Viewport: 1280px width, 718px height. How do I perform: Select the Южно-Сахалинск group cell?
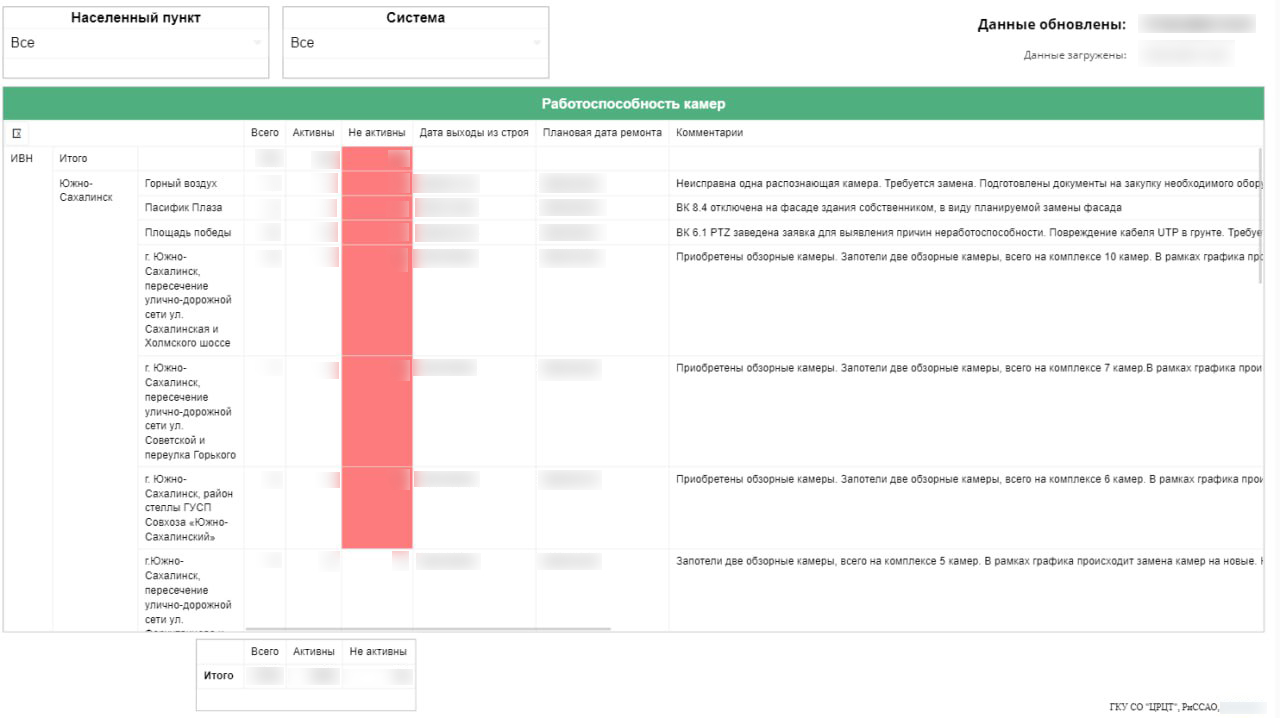pyautogui.click(x=86, y=190)
